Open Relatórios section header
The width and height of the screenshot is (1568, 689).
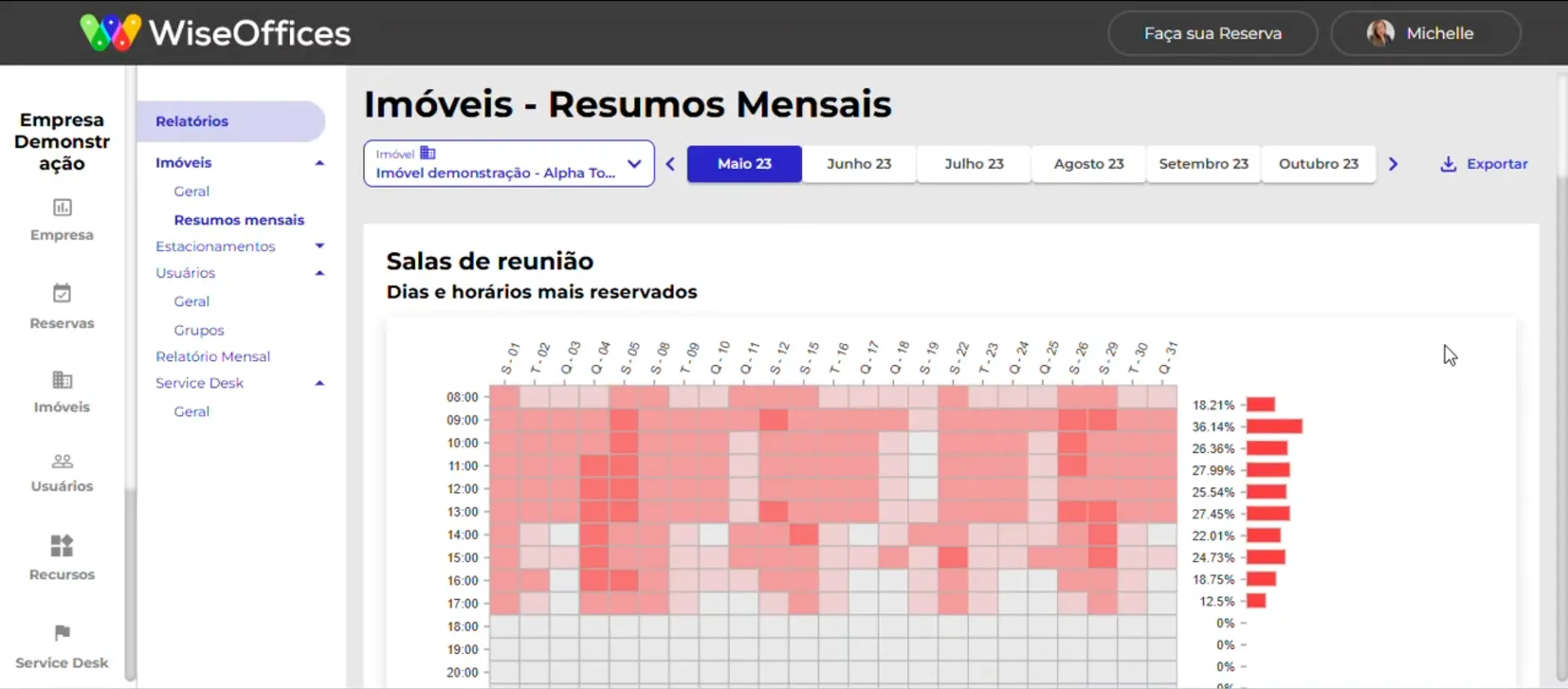pyautogui.click(x=231, y=121)
